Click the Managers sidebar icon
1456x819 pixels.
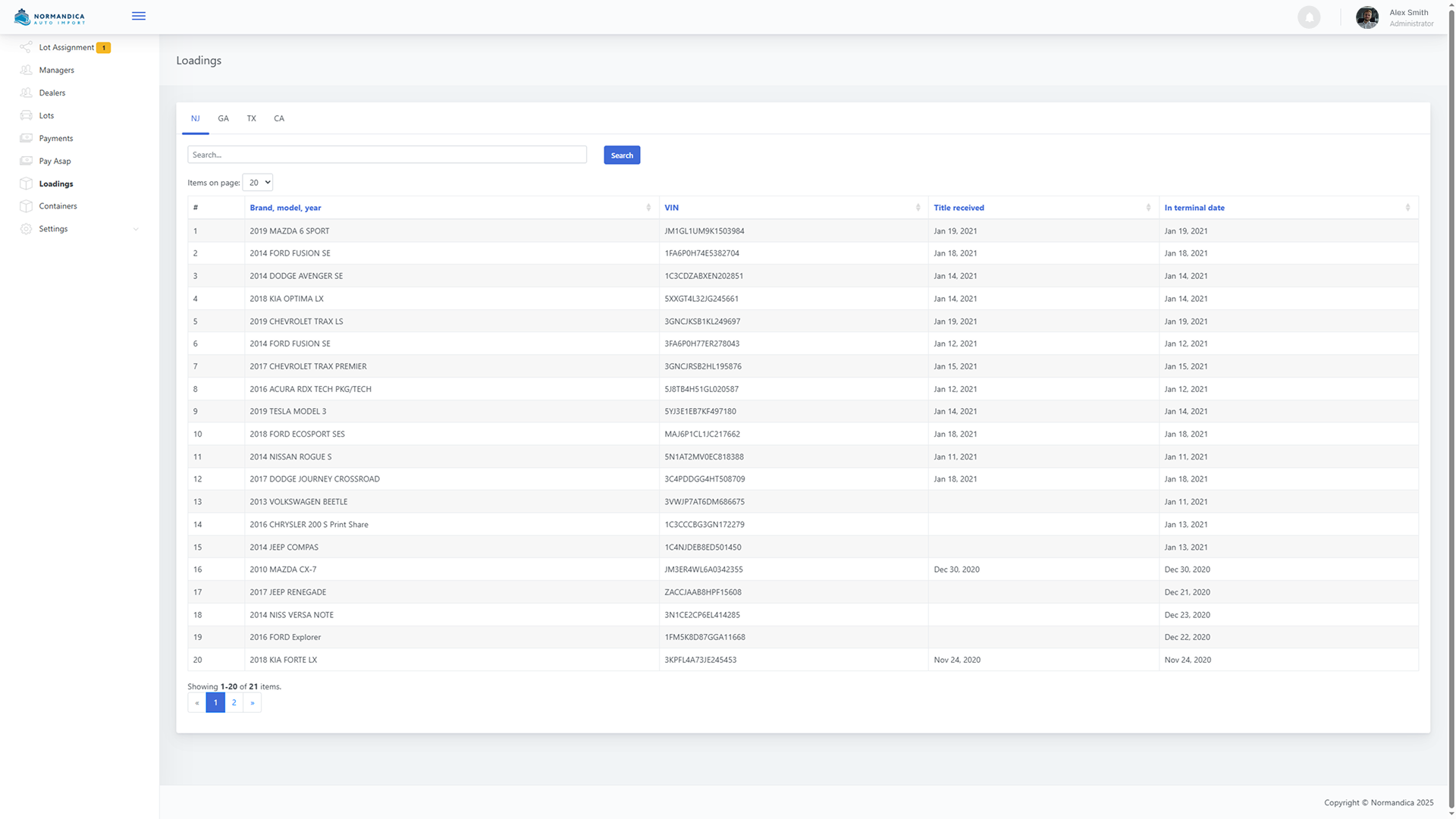tap(26, 70)
